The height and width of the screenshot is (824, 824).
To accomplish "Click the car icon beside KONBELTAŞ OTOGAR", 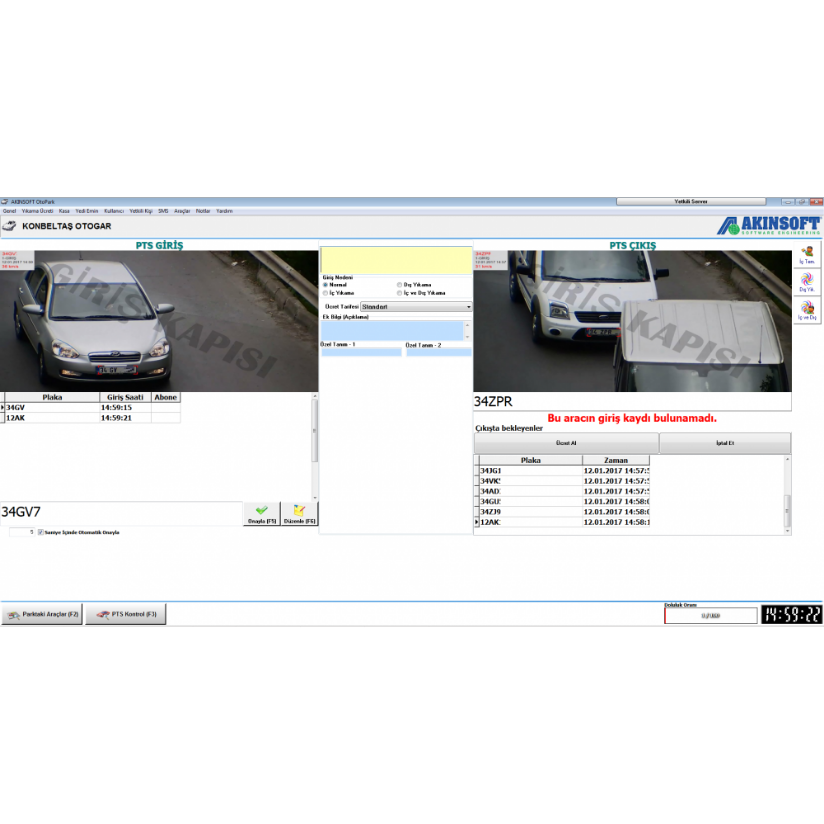I will pyautogui.click(x=10, y=226).
